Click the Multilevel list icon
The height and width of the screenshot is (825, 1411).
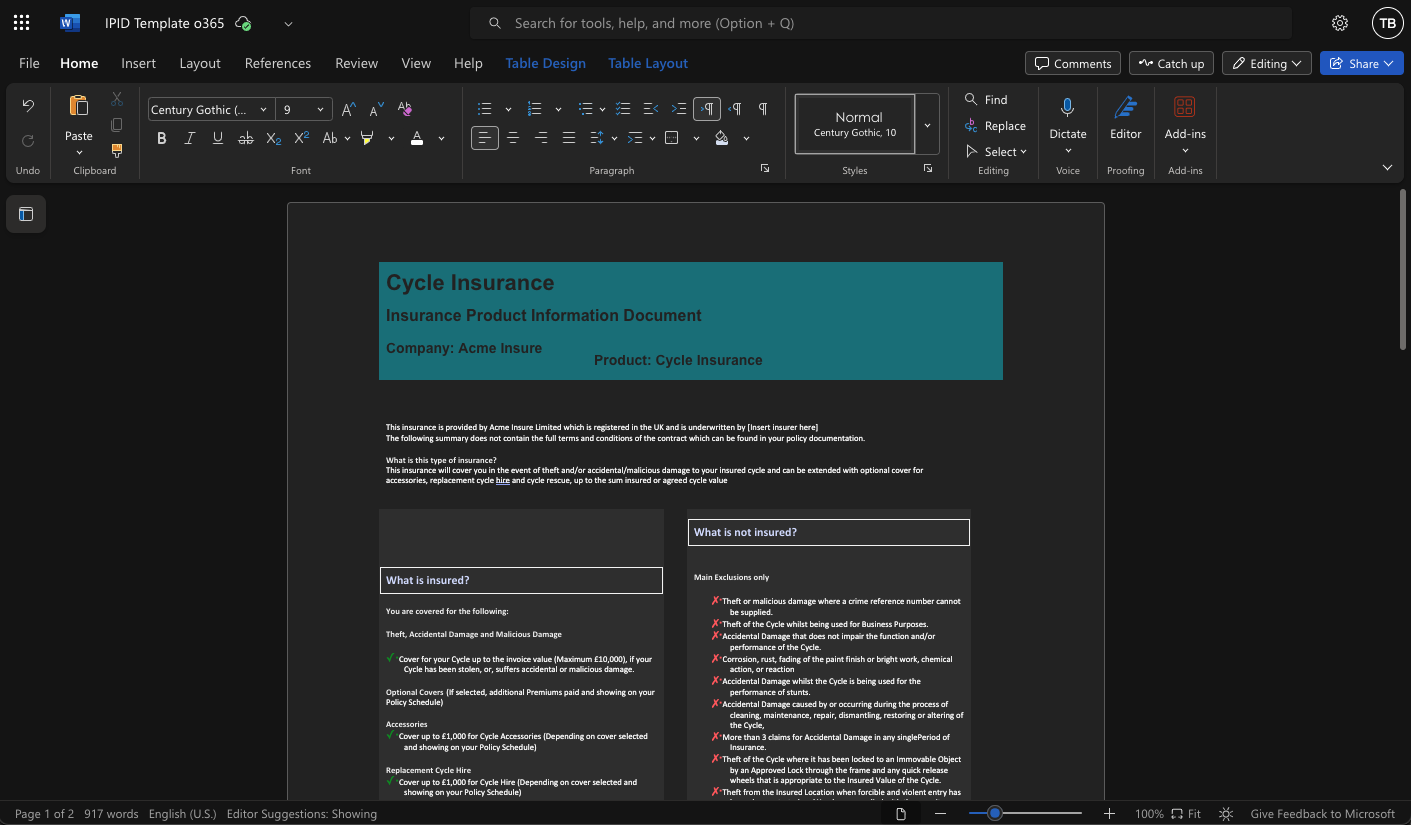586,108
